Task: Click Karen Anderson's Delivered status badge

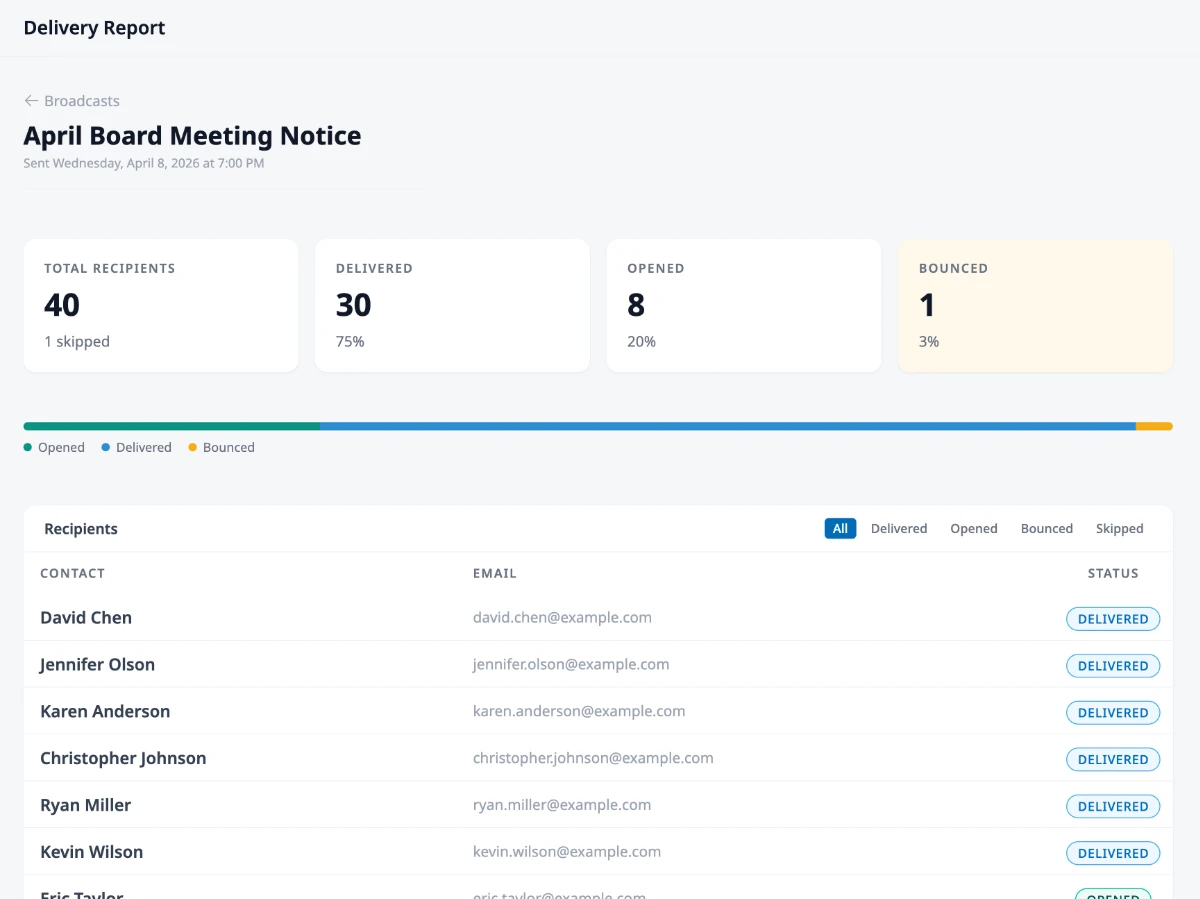Action: [x=1113, y=713]
